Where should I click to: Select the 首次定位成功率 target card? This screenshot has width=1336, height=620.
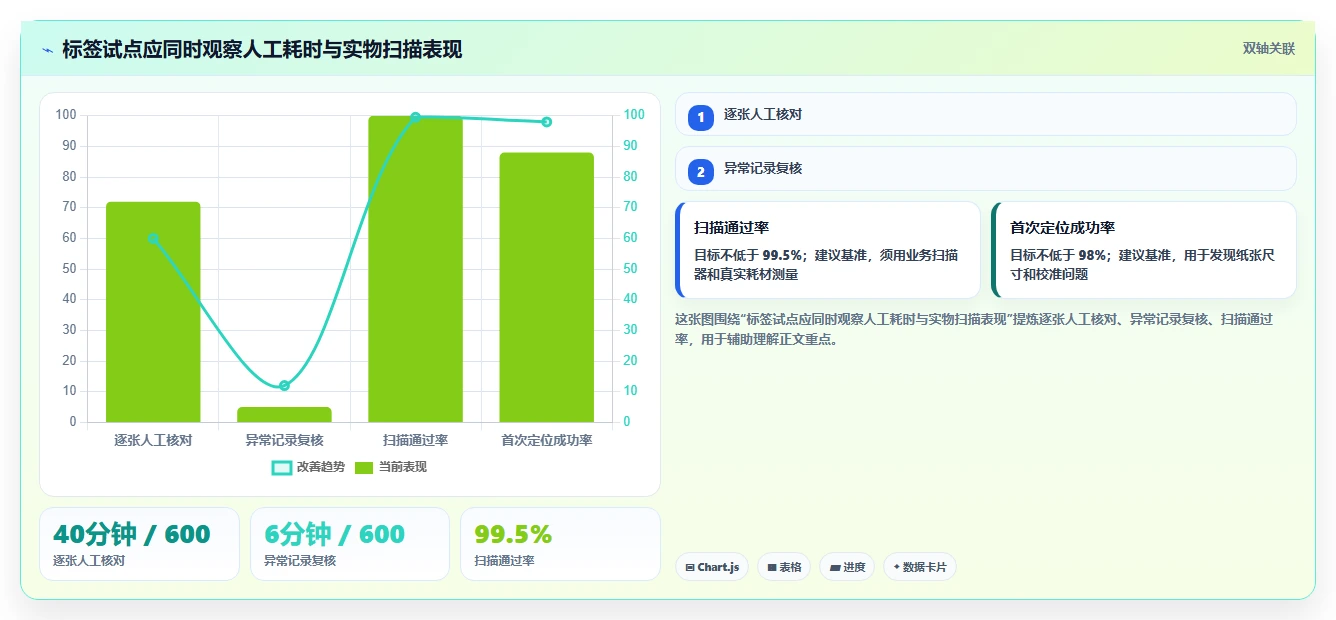tap(1144, 250)
